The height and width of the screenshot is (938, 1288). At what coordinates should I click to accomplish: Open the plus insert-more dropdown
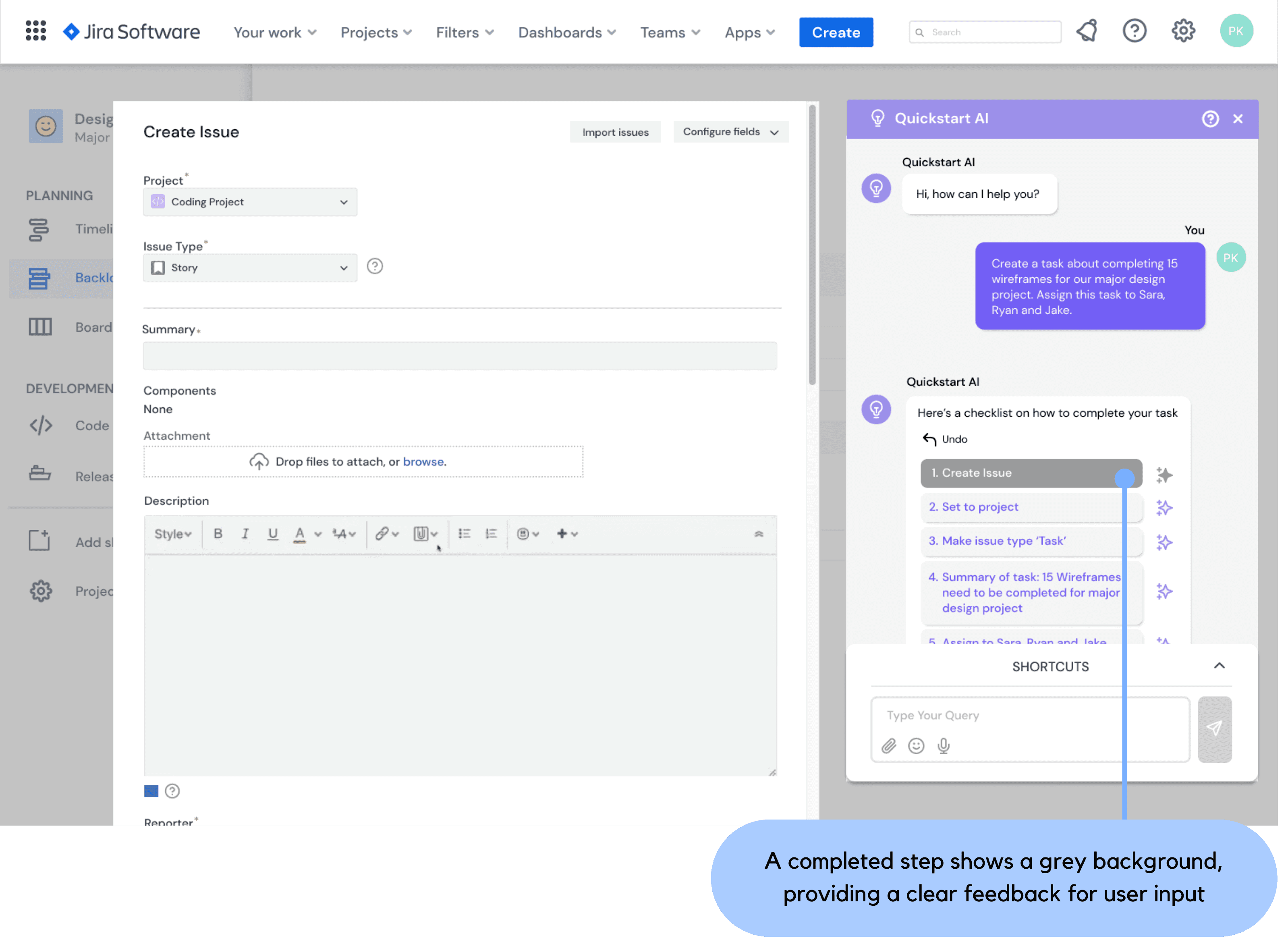[567, 534]
